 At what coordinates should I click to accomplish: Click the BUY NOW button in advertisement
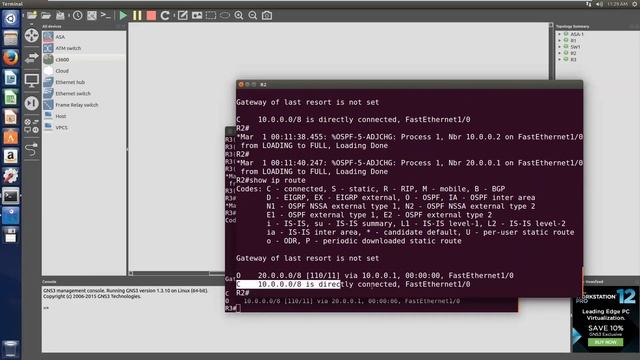pos(605,342)
